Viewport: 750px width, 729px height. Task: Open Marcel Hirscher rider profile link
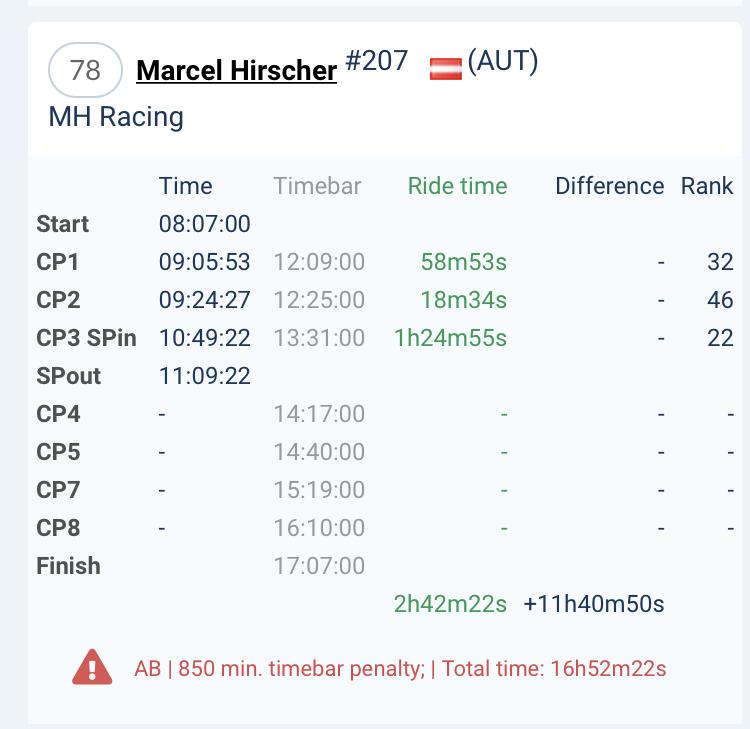(236, 70)
